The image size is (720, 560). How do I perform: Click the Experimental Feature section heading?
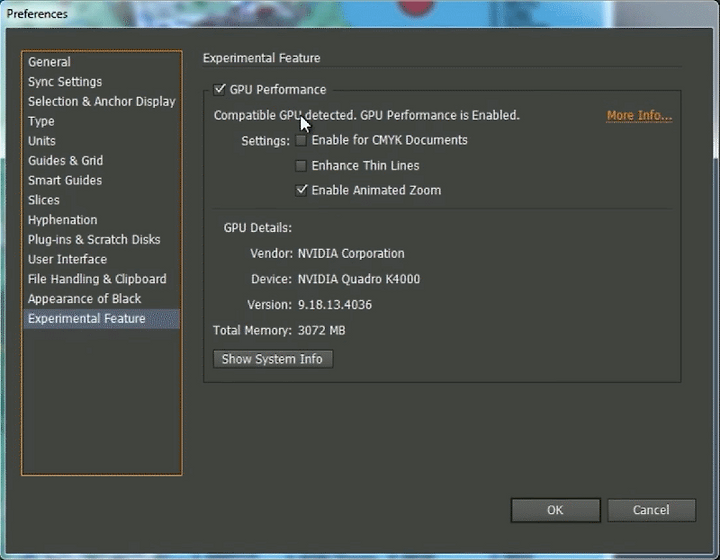pos(262,58)
